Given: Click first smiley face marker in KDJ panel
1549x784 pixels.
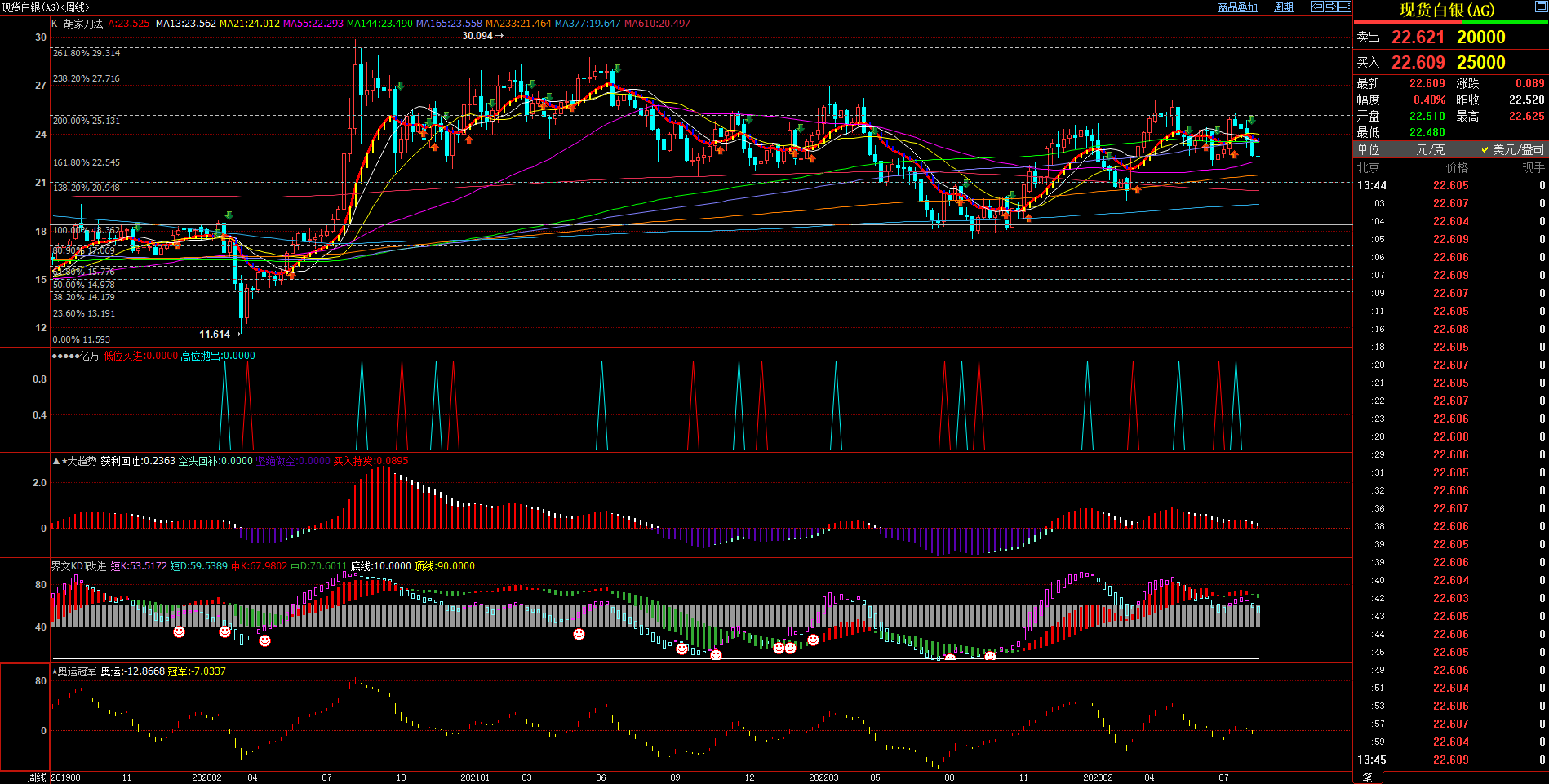Looking at the screenshot, I should (x=179, y=631).
